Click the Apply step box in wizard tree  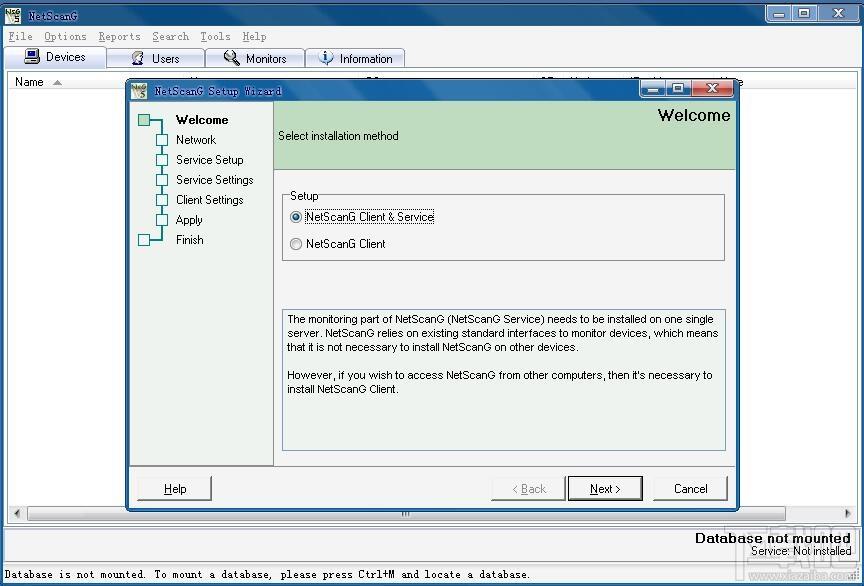point(162,220)
